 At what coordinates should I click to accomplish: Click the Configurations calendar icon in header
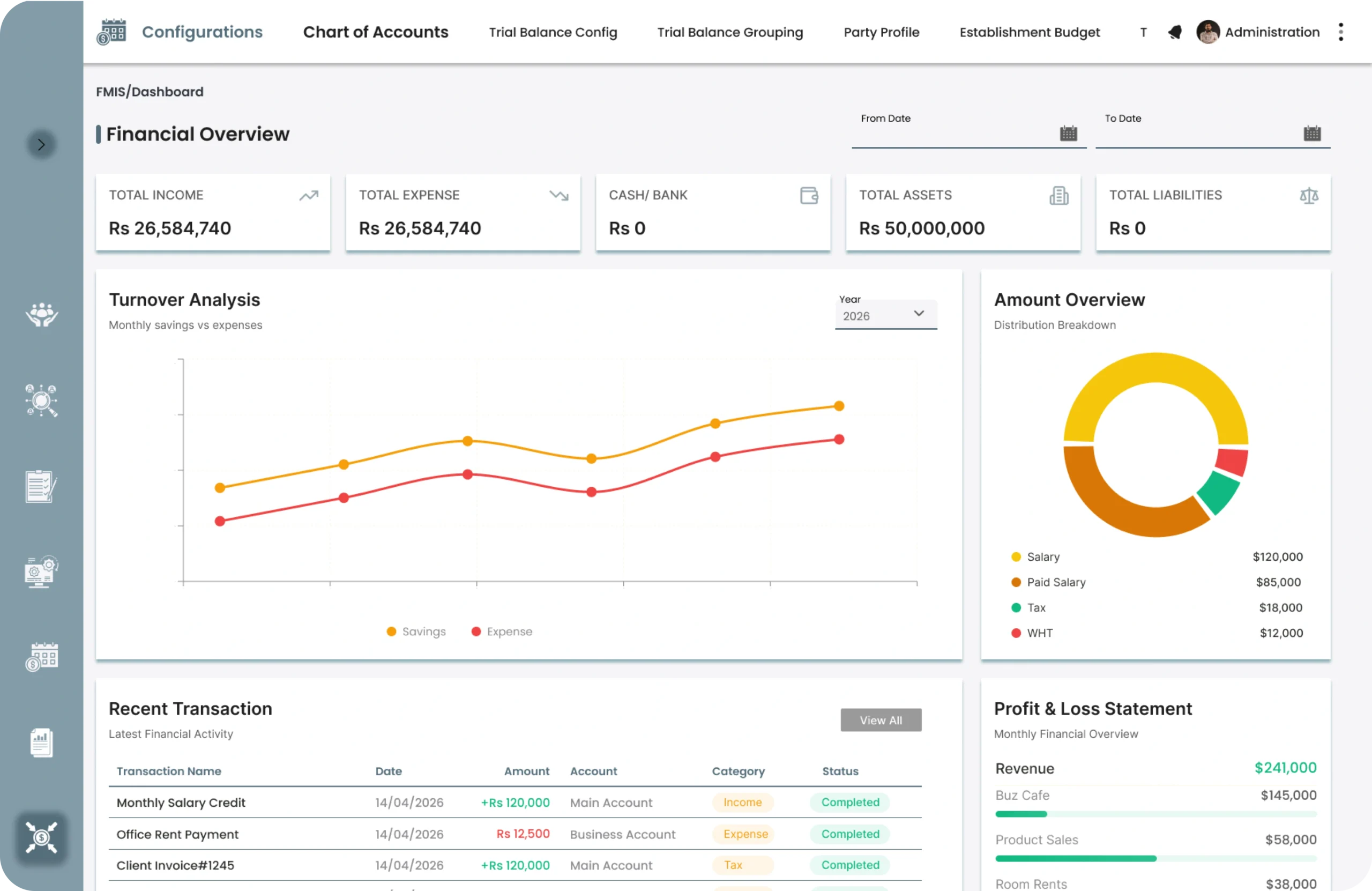(111, 32)
